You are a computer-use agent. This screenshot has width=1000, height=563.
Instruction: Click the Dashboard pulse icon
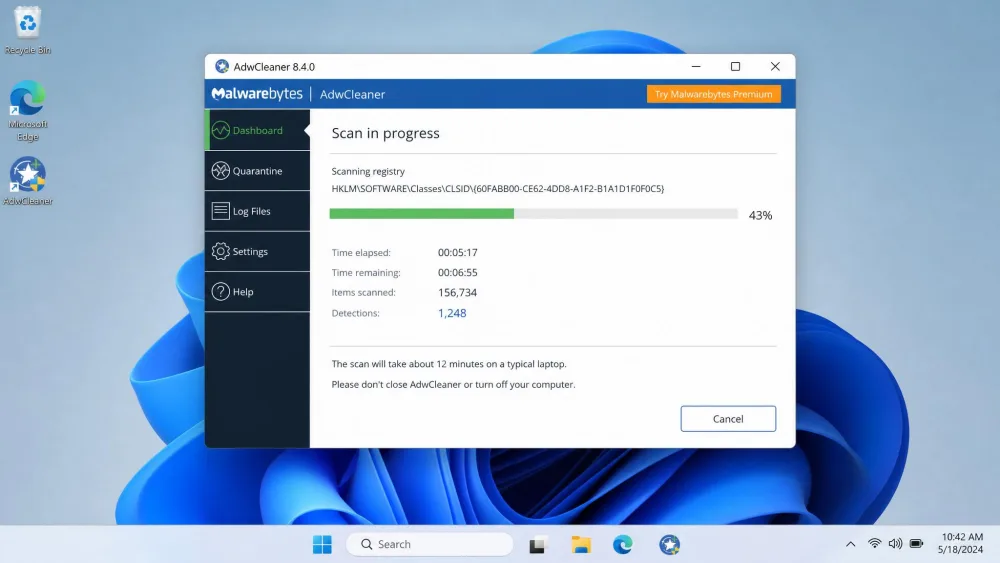point(221,130)
